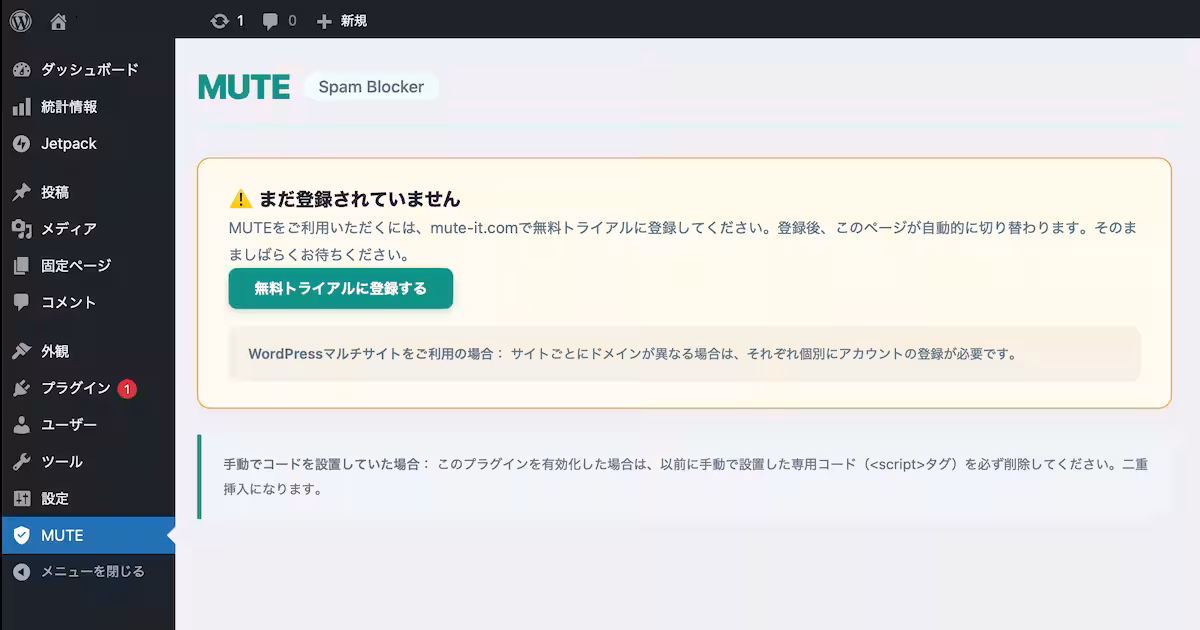Click the 外観 paintbrush icon
Image resolution: width=1200 pixels, height=630 pixels.
tap(22, 351)
